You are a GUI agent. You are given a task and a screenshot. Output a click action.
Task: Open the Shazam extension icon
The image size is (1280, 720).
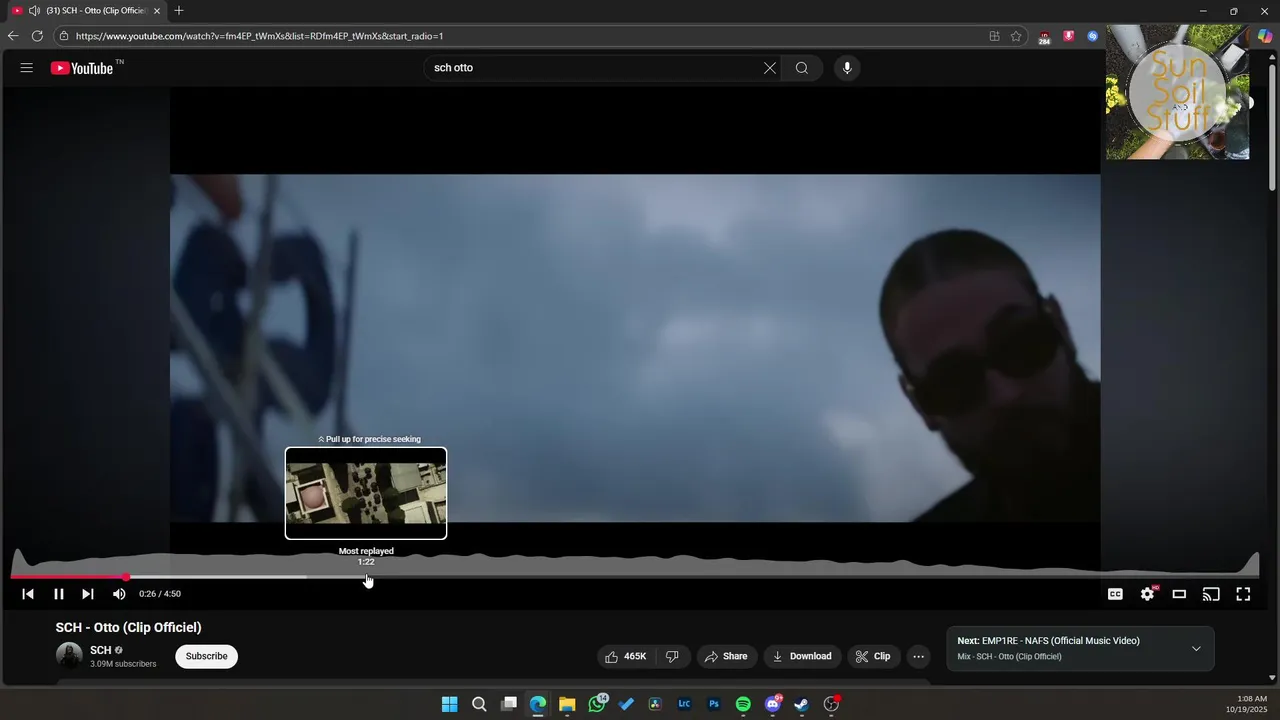1092,36
